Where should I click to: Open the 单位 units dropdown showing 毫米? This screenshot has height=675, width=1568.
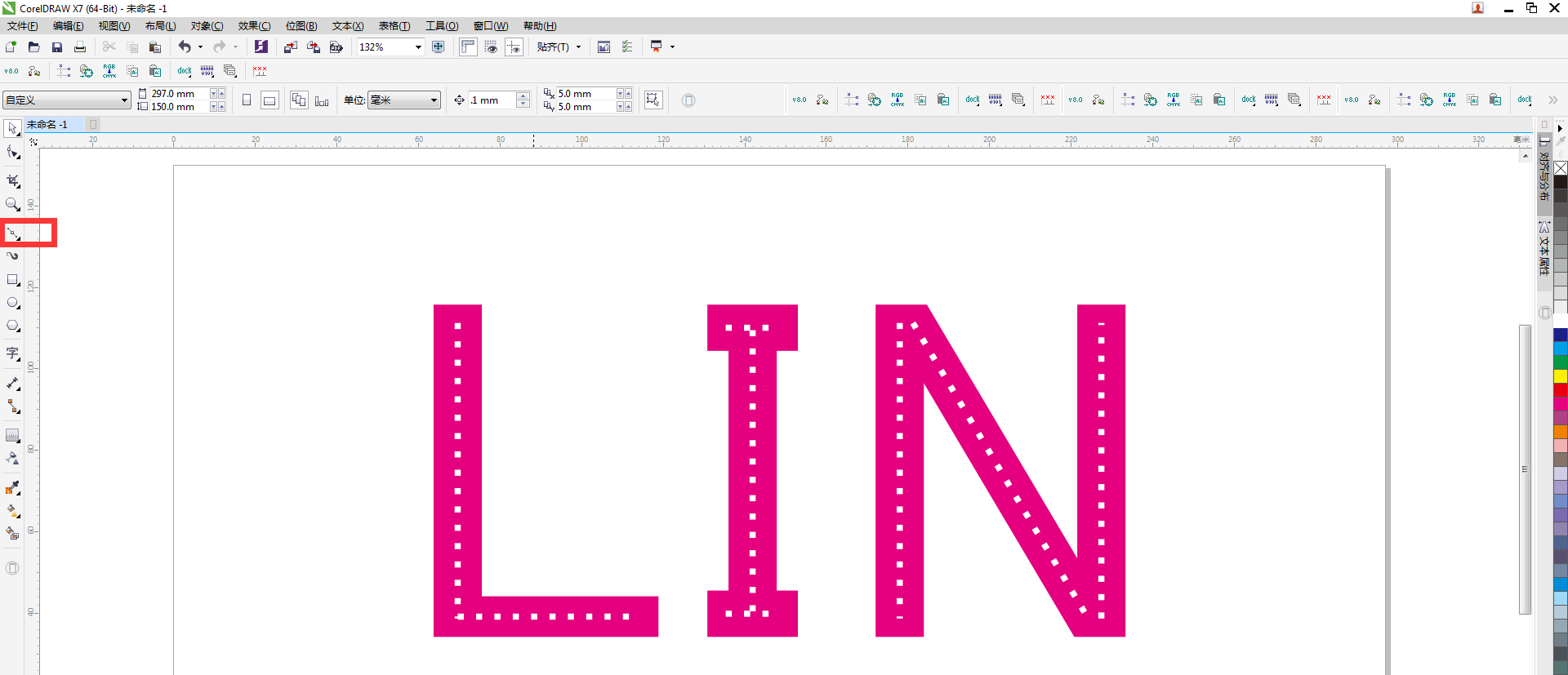click(x=434, y=100)
